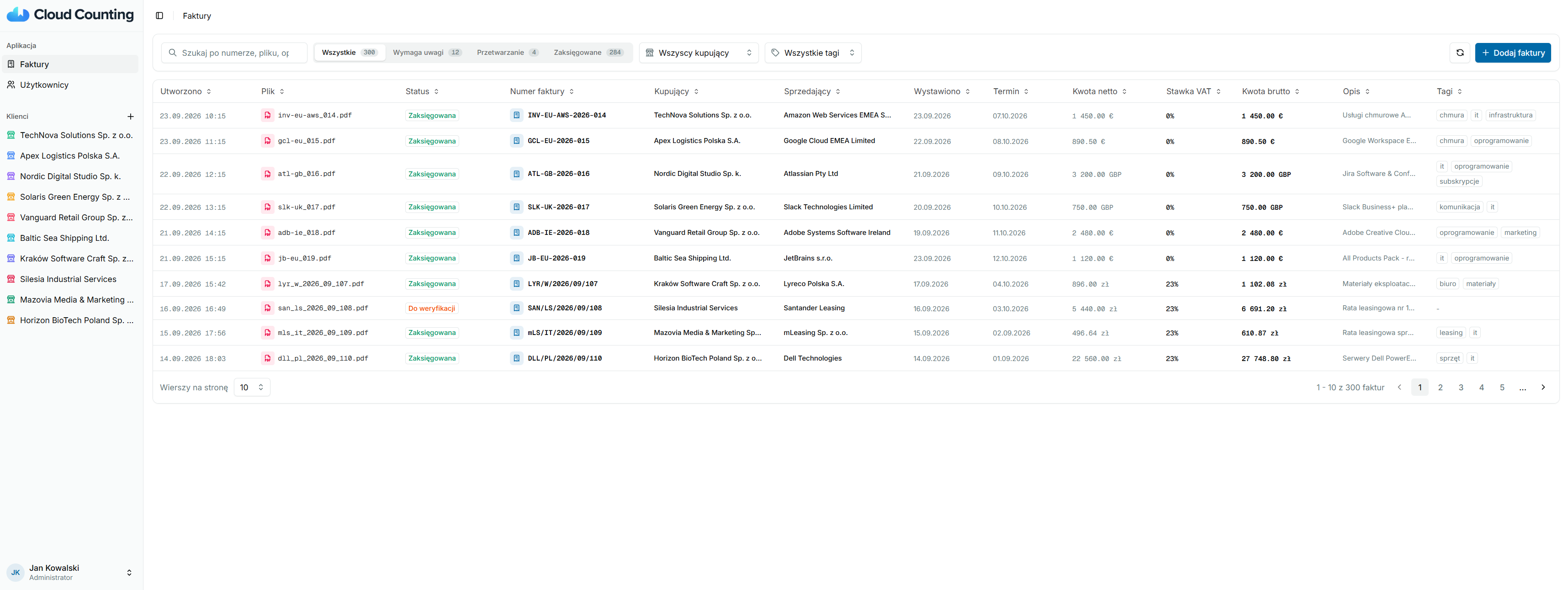Click the marketing tag

click(x=1520, y=233)
